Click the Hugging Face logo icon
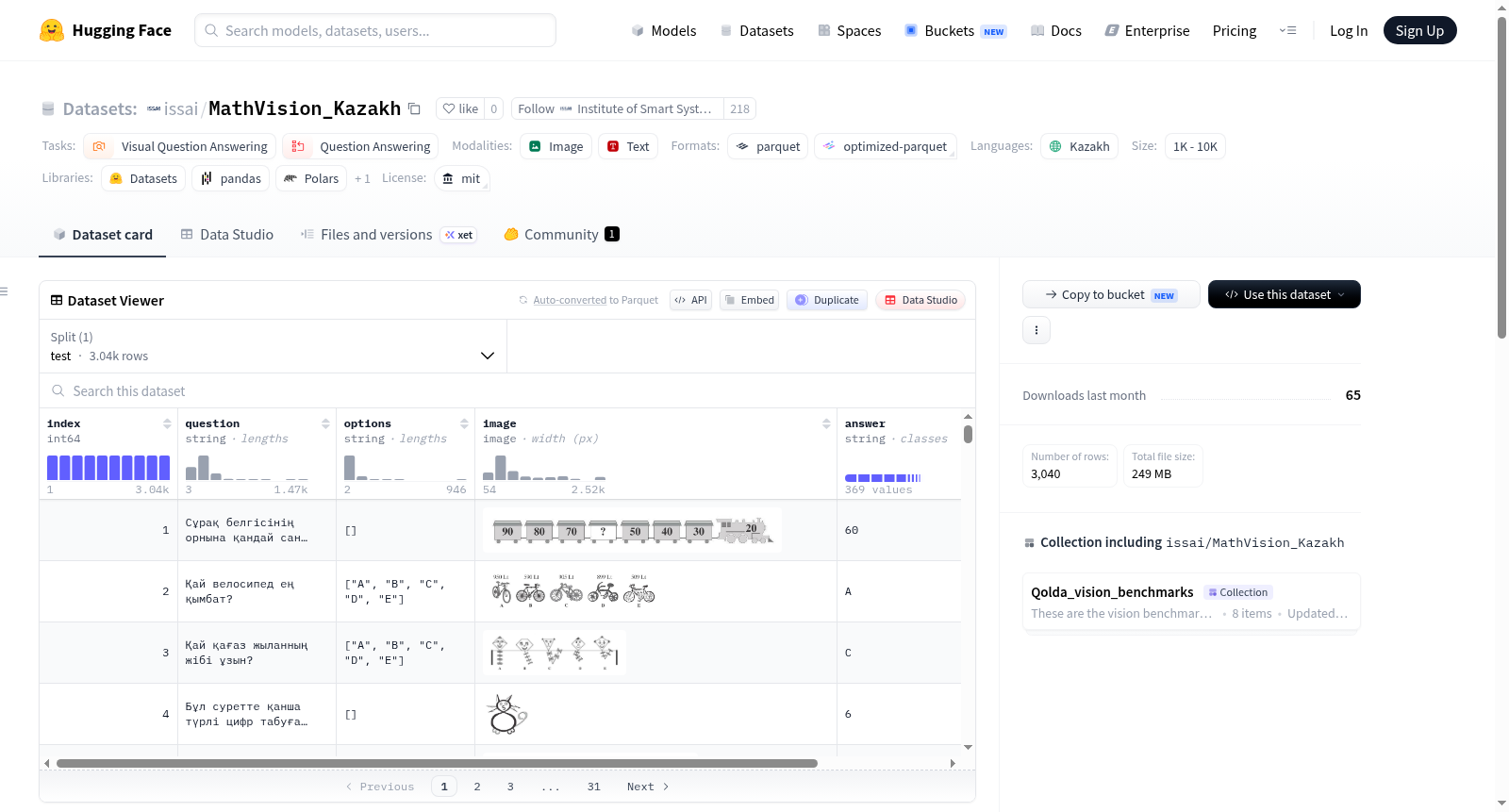This screenshot has height=812, width=1509. click(x=52, y=30)
